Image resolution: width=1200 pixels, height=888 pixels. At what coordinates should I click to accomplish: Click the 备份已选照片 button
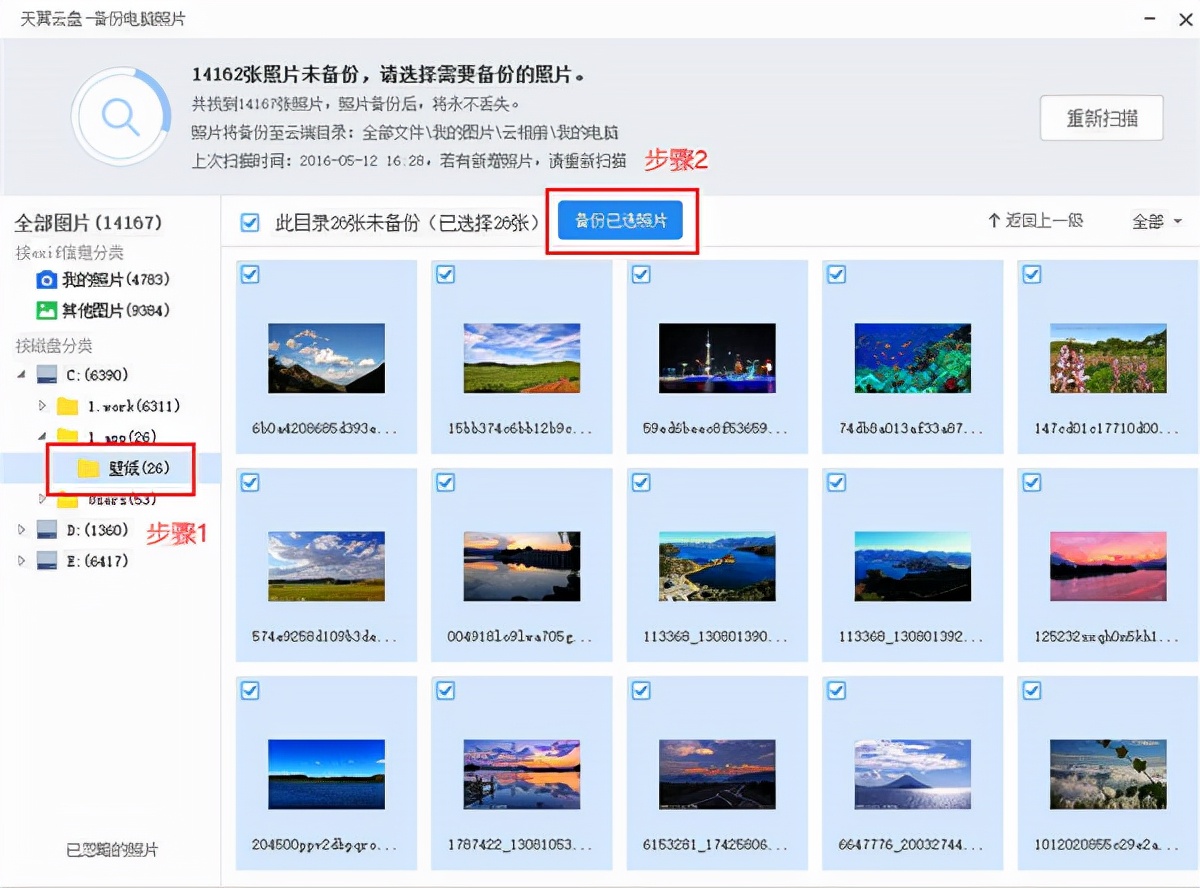[x=622, y=221]
